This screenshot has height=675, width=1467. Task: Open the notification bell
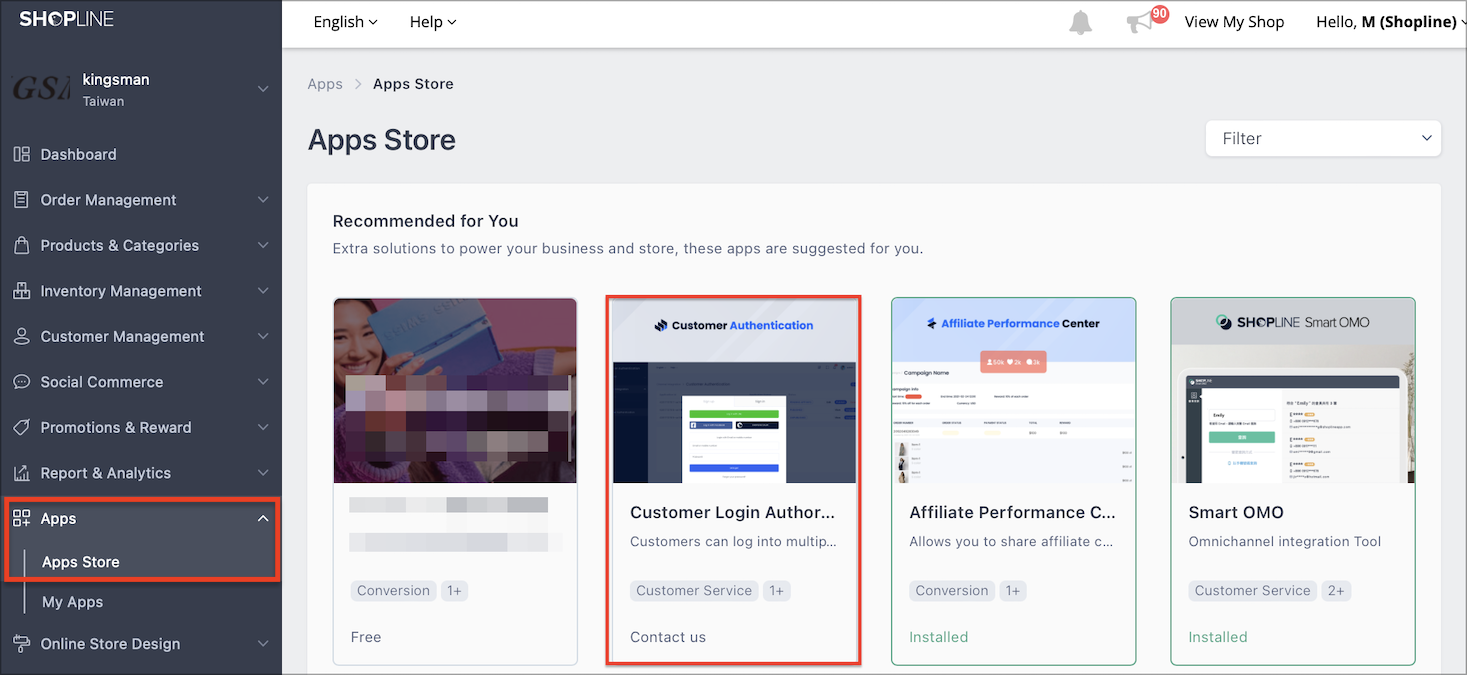click(x=1081, y=23)
